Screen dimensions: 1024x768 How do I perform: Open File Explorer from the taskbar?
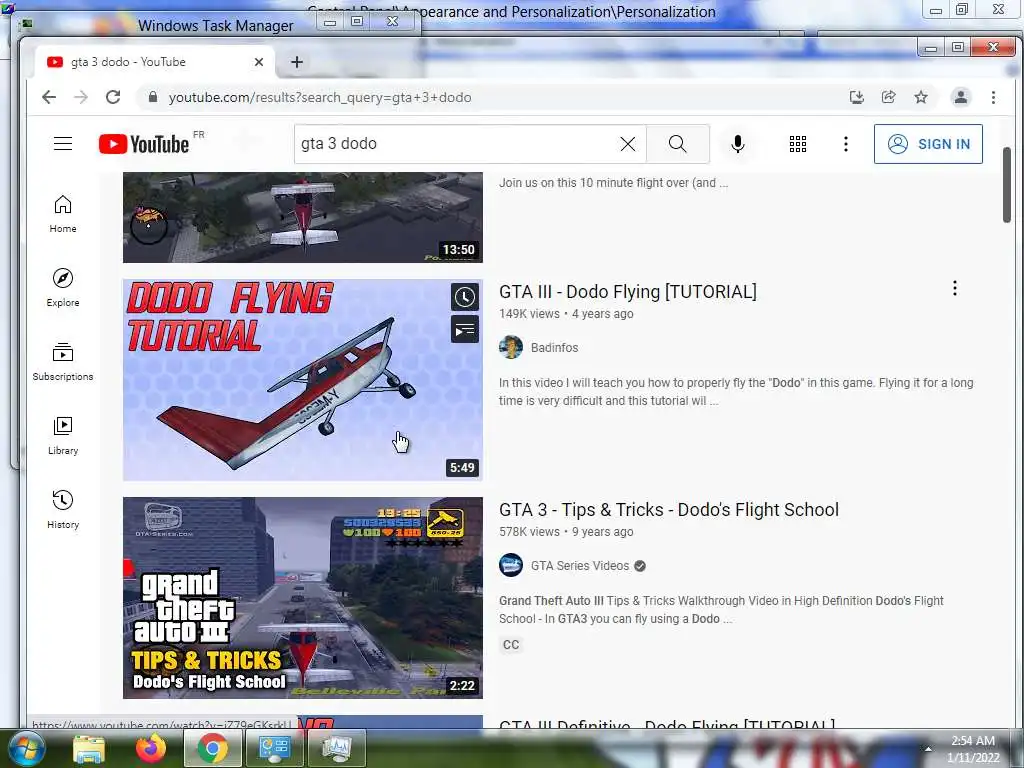pyautogui.click(x=89, y=748)
